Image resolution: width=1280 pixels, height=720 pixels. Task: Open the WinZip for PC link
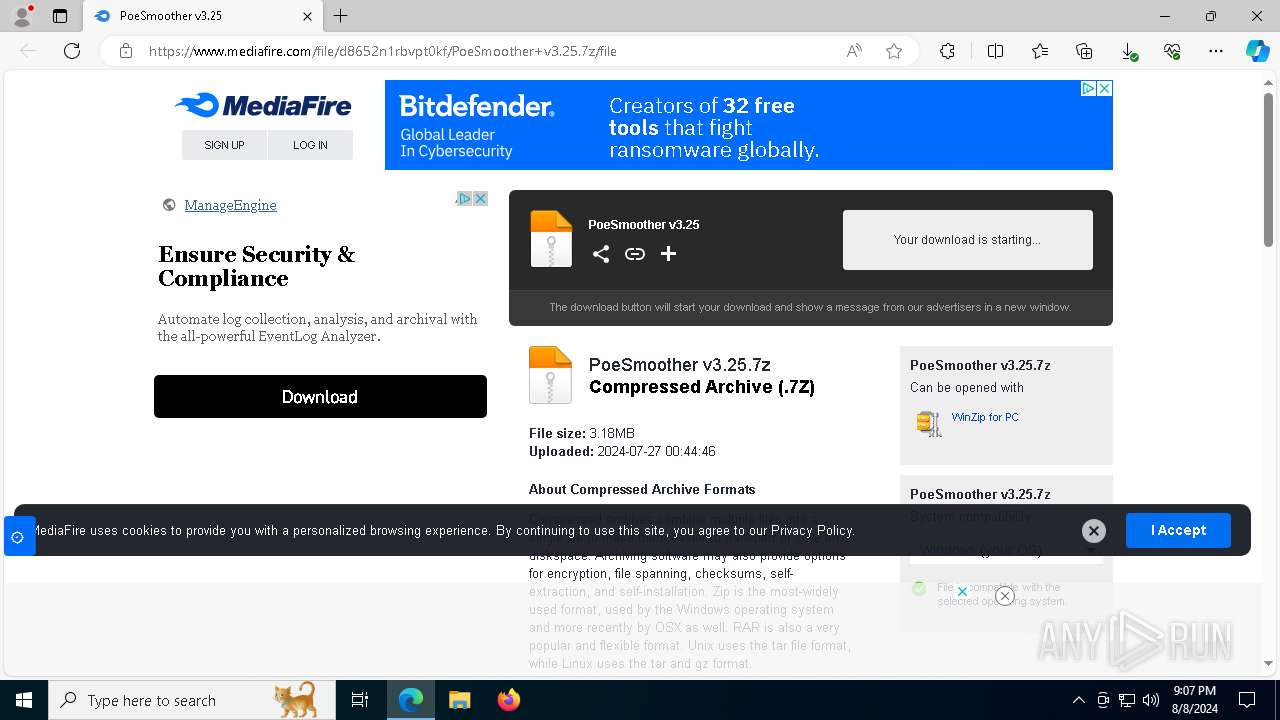point(985,417)
